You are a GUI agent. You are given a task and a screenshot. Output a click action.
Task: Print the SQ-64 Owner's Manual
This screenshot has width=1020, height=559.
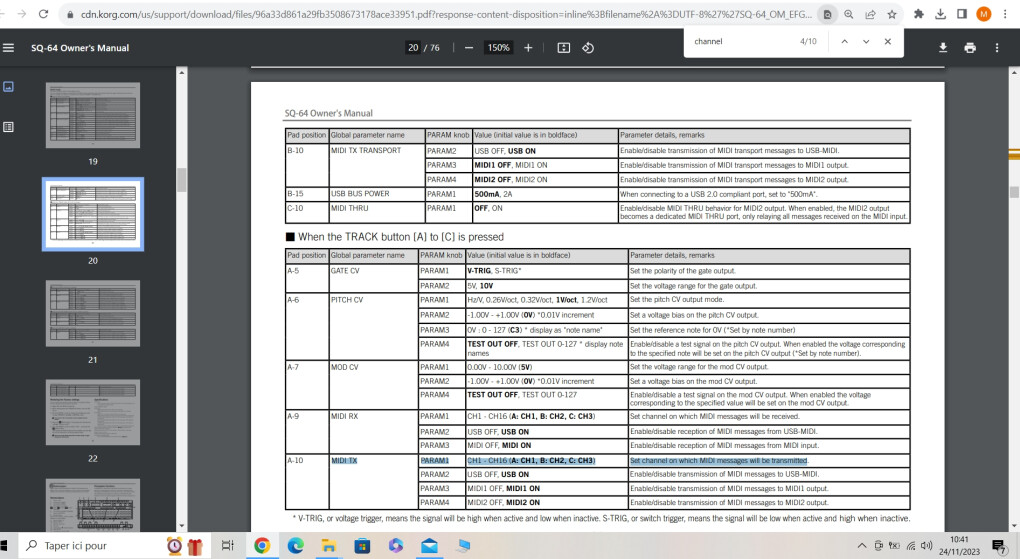click(x=970, y=48)
